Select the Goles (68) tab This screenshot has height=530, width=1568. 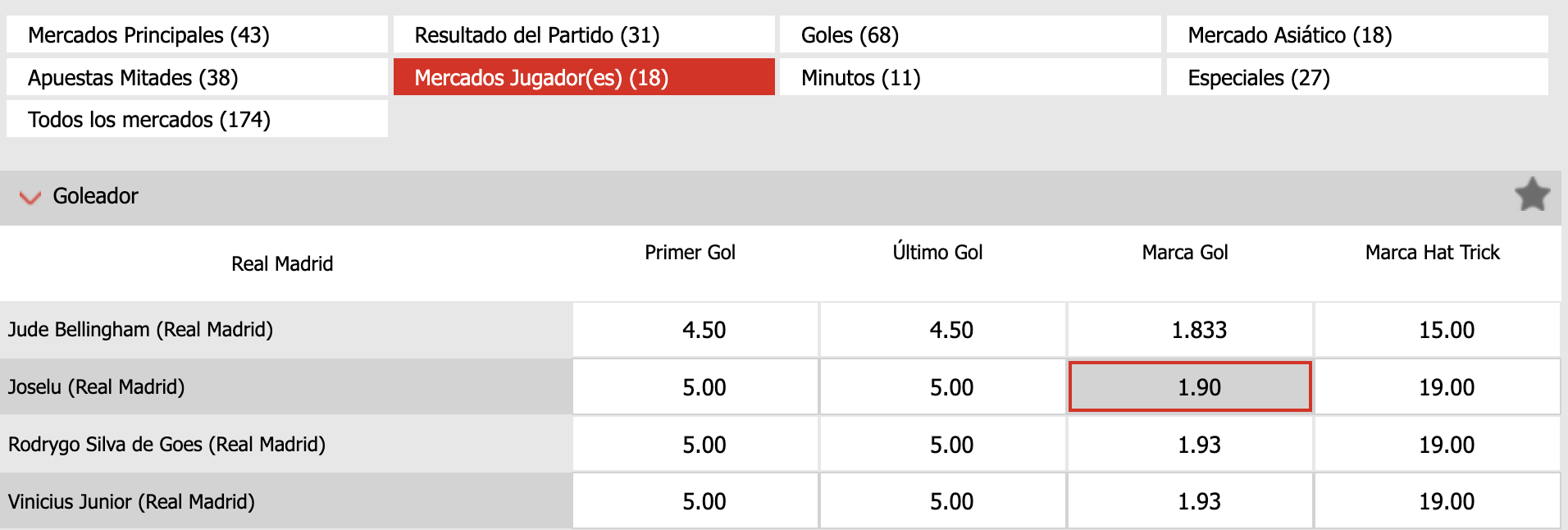[x=969, y=35]
